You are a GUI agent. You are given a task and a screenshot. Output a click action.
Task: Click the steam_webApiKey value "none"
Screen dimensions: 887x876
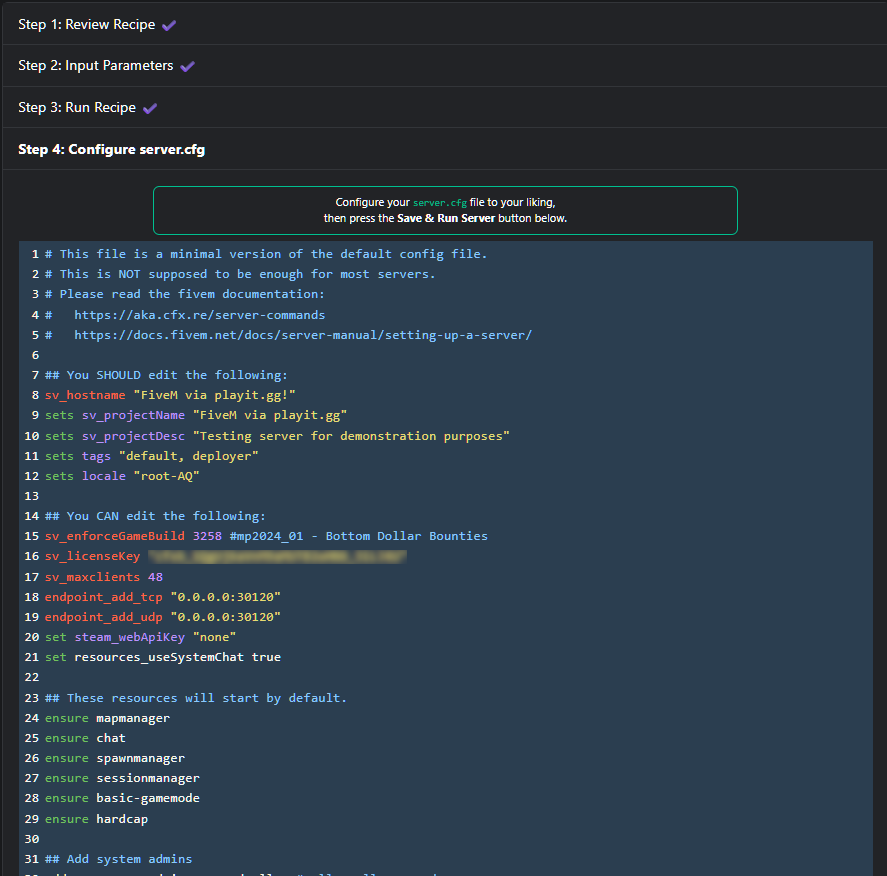[x=214, y=637]
